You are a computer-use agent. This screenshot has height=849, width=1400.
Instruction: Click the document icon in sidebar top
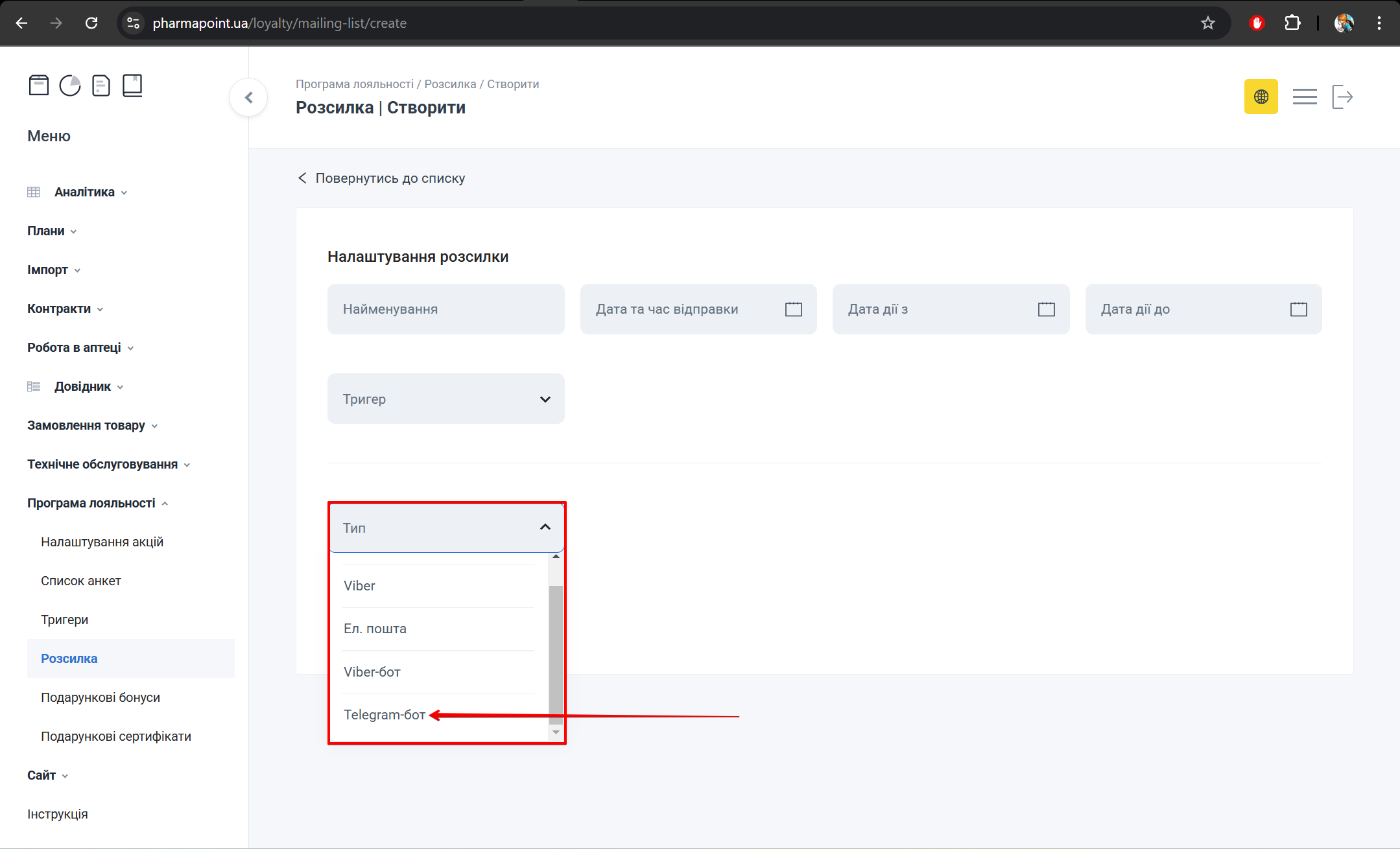tap(101, 86)
